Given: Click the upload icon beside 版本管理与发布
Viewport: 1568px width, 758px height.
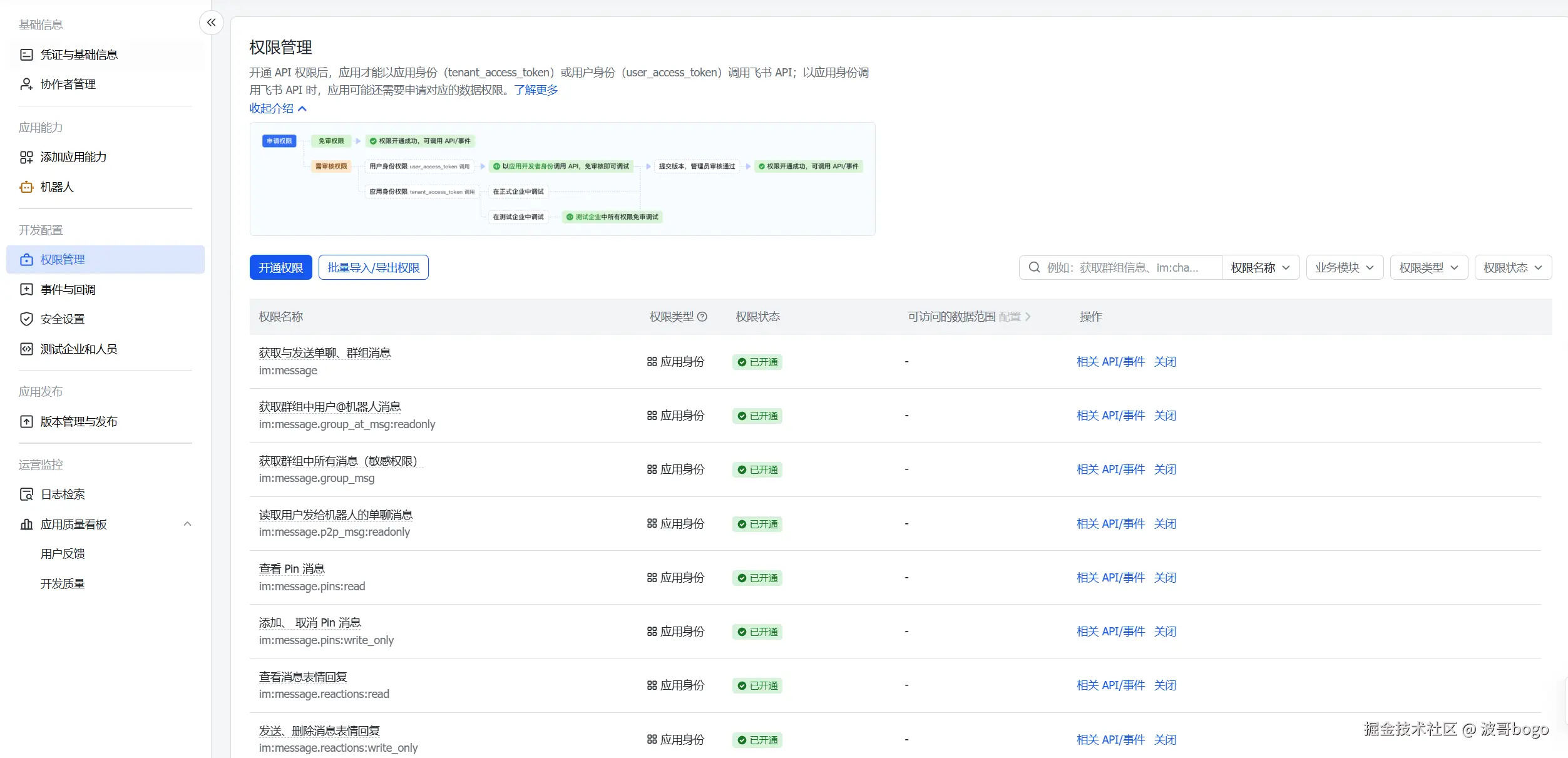Looking at the screenshot, I should pos(26,422).
